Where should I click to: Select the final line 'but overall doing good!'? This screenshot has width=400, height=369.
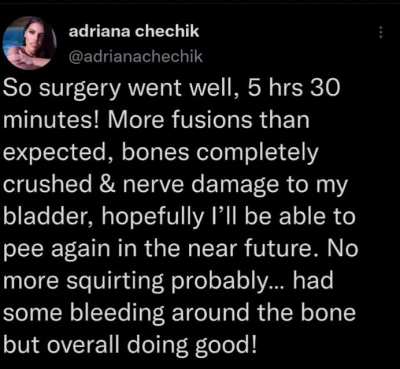(x=130, y=347)
